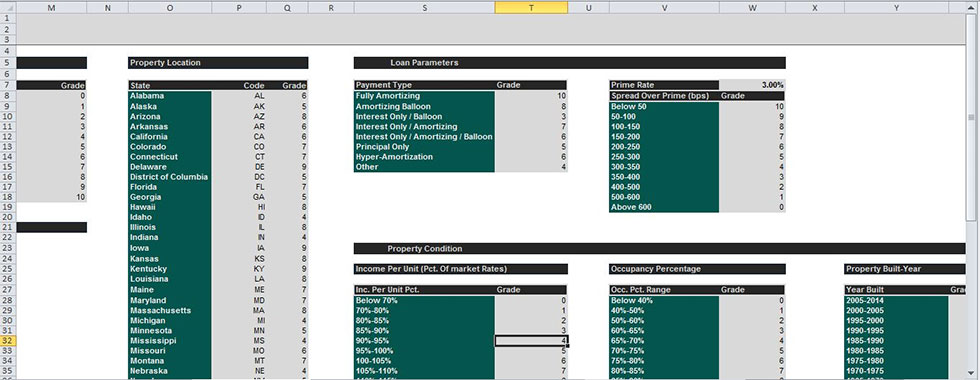
Task: Select the column T header
Action: 531,7
